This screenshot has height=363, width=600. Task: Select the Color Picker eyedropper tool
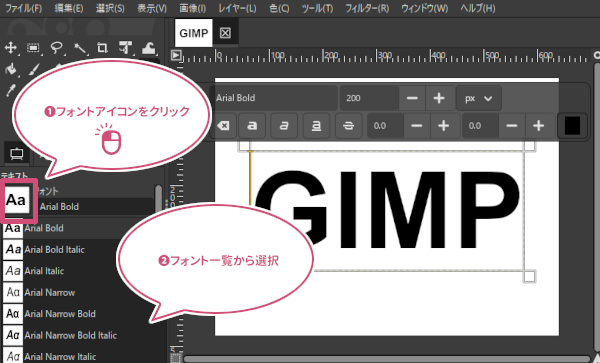[x=11, y=90]
